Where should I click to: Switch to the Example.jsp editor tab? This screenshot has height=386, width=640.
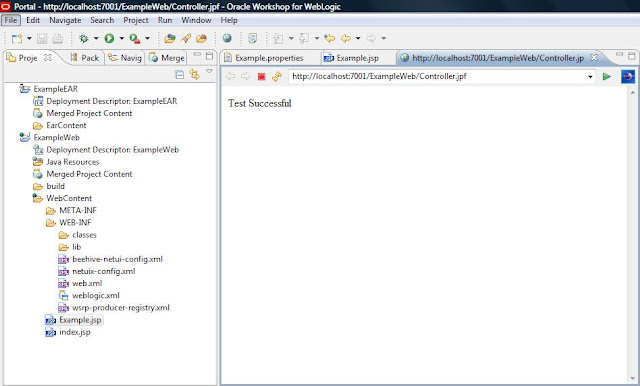point(351,58)
